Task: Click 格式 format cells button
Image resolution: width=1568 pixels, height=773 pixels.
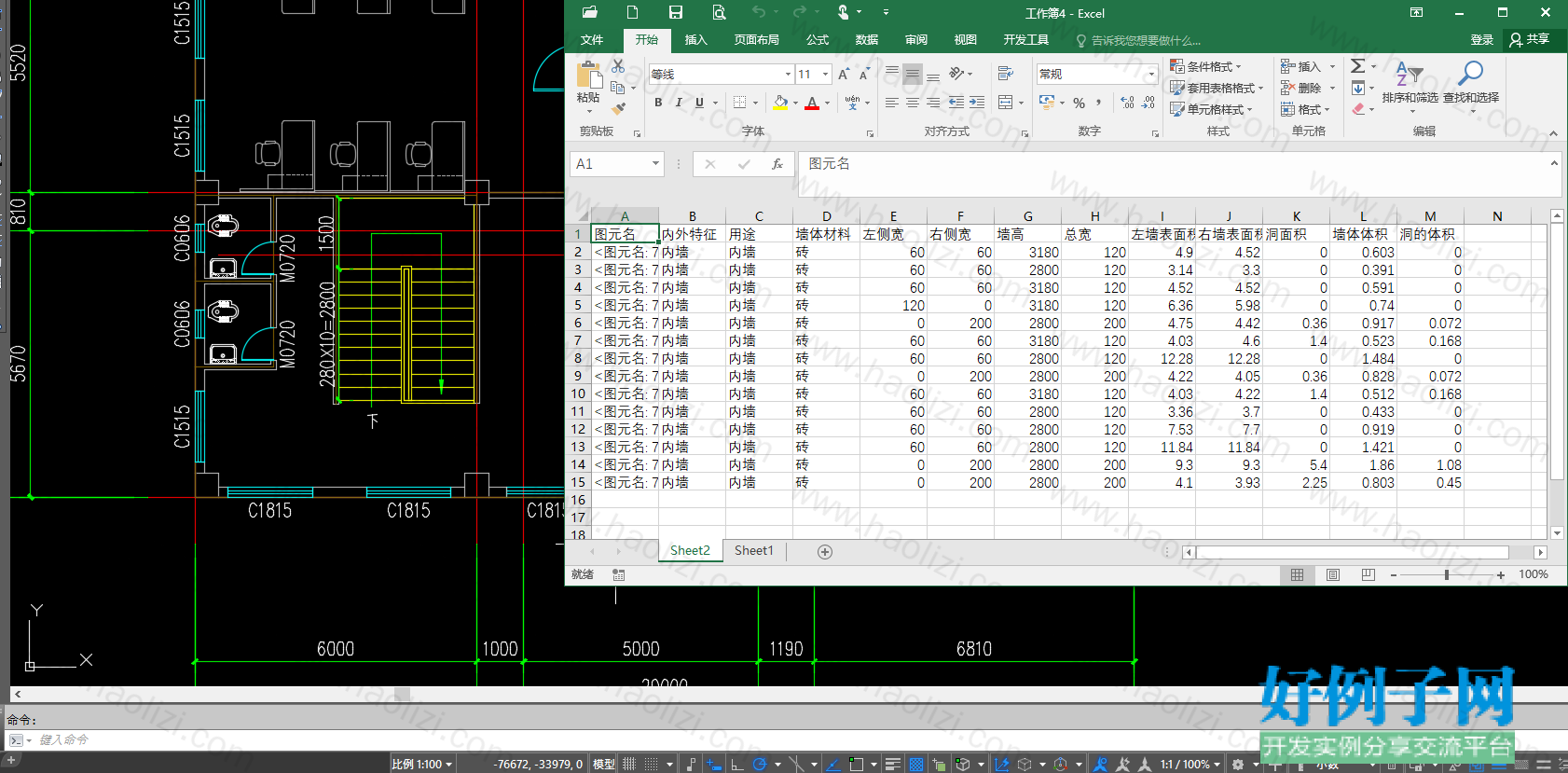Action: point(1306,109)
